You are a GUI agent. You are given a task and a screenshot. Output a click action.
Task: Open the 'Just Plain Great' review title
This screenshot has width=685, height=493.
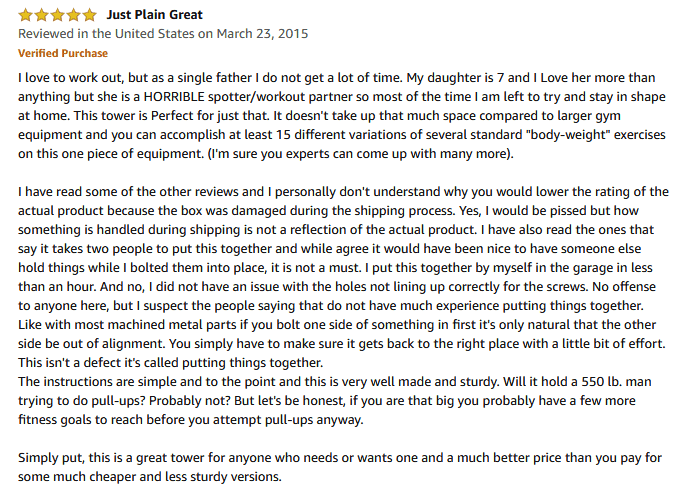click(155, 15)
